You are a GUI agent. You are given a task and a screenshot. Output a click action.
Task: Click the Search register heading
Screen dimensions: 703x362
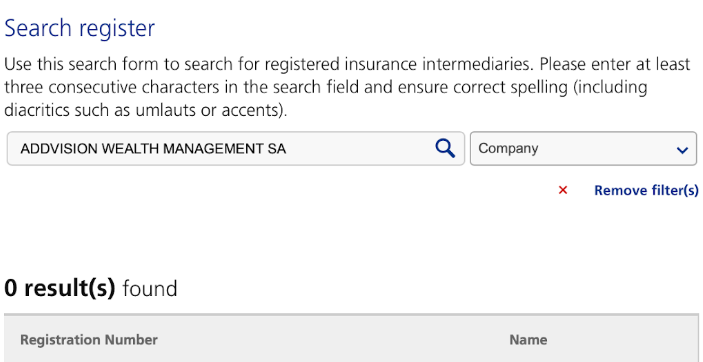(79, 28)
